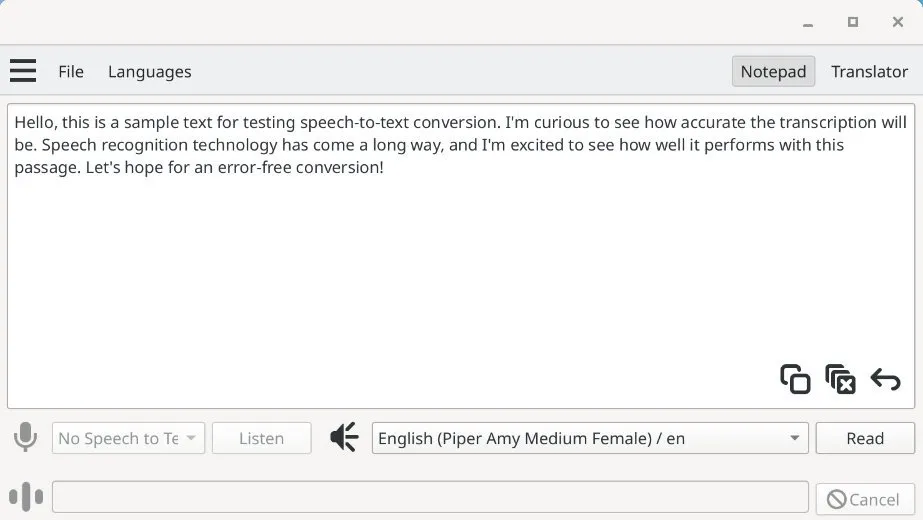Click the audio waveform status icon
The width and height of the screenshot is (923, 520).
26,496
